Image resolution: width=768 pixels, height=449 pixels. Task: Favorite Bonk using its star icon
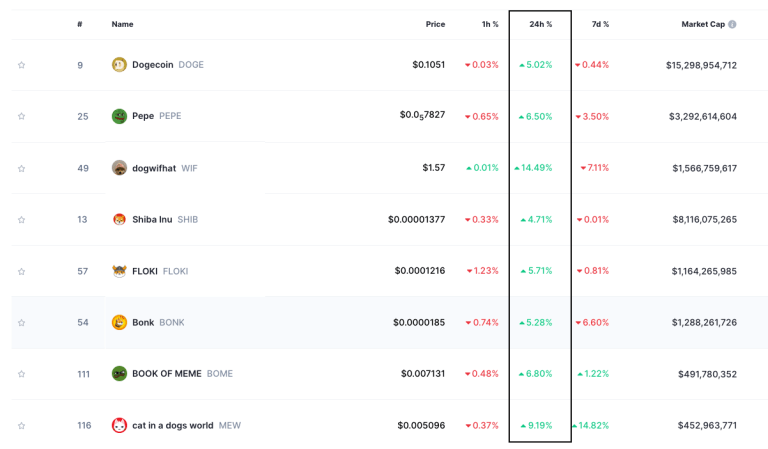[21, 323]
